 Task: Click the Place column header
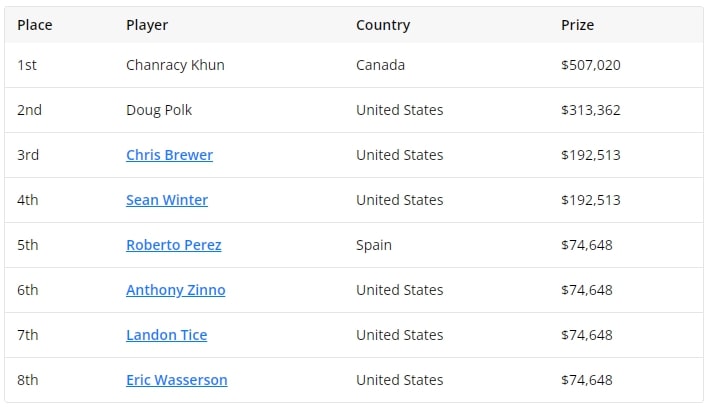pos(35,25)
